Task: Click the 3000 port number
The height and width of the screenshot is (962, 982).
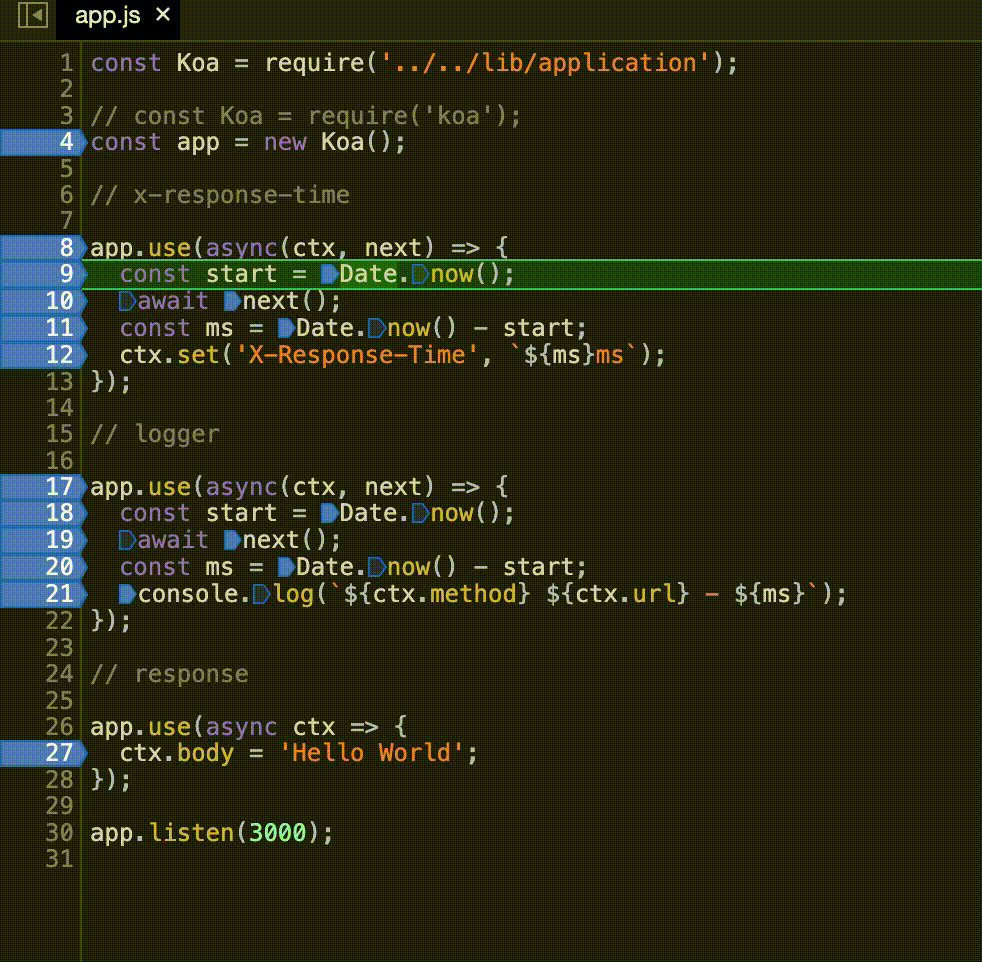Action: [x=277, y=833]
